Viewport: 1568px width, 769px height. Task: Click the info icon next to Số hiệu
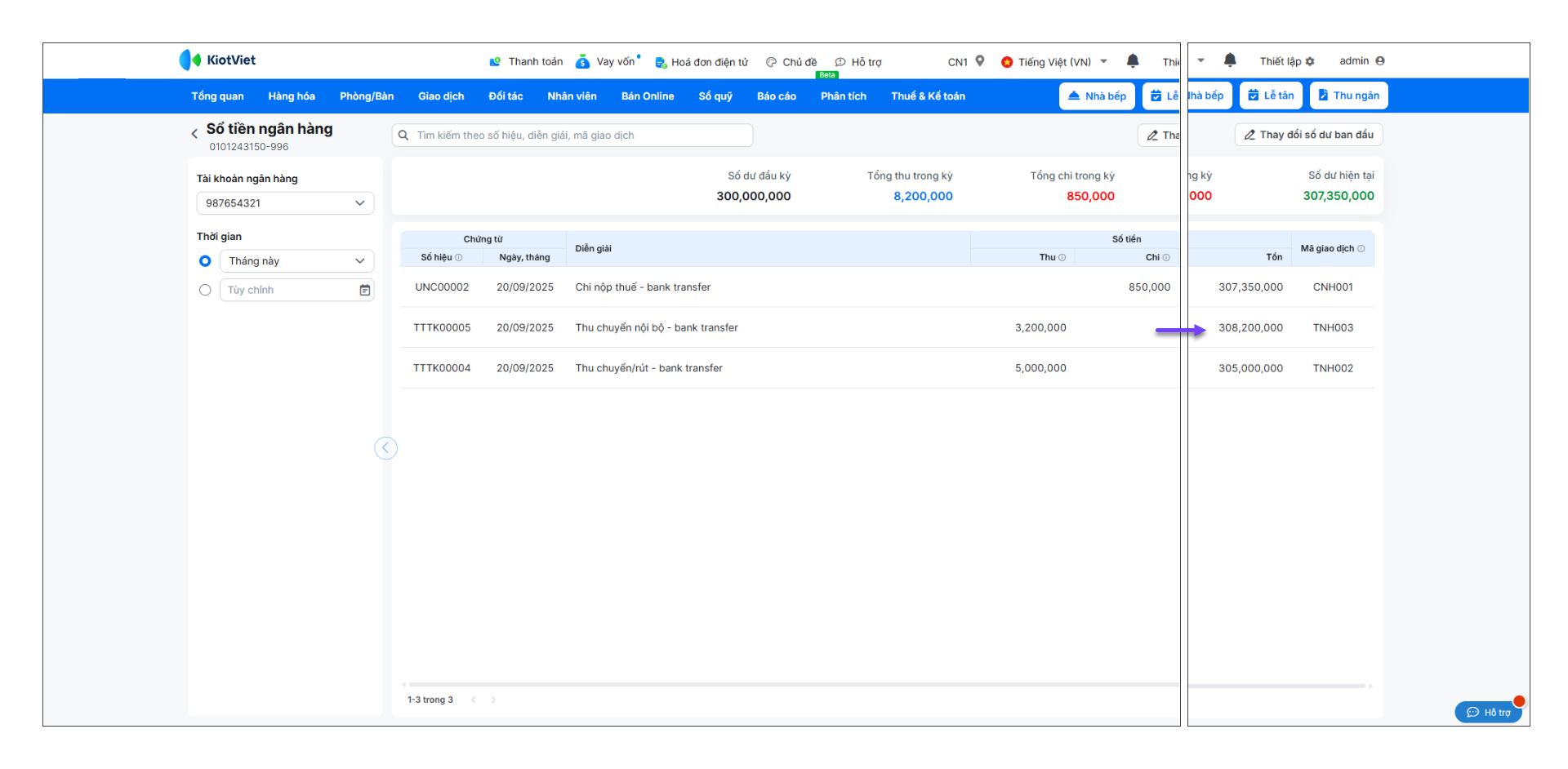tap(459, 258)
